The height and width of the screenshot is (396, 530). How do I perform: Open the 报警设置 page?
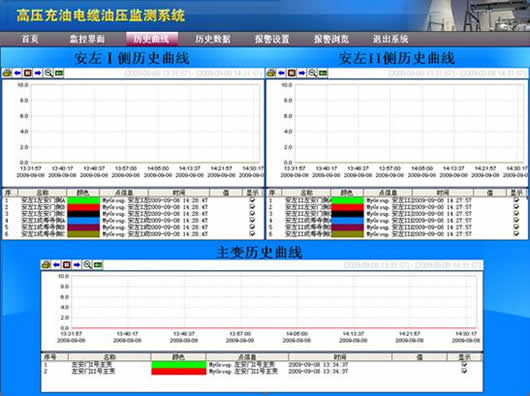pyautogui.click(x=272, y=39)
